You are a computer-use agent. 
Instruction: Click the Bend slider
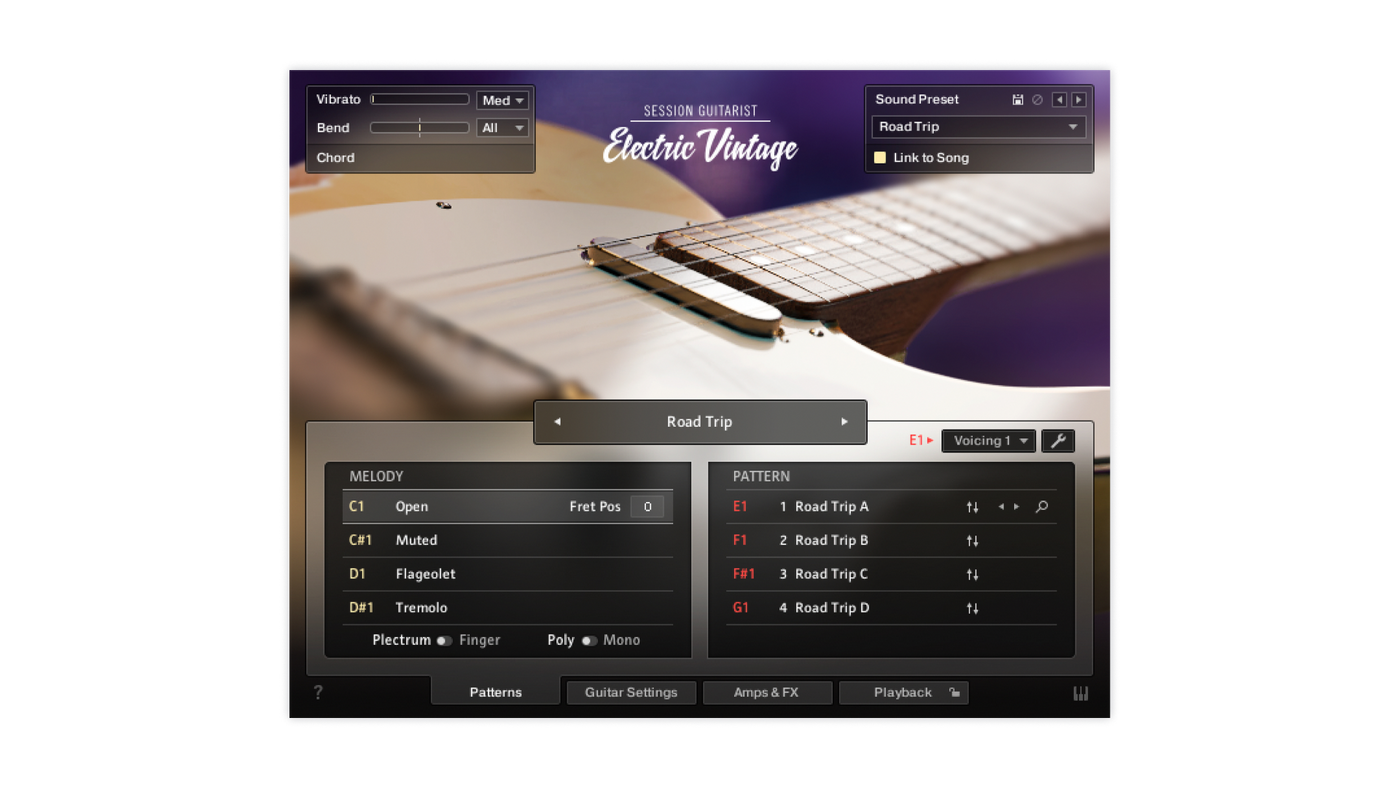420,128
